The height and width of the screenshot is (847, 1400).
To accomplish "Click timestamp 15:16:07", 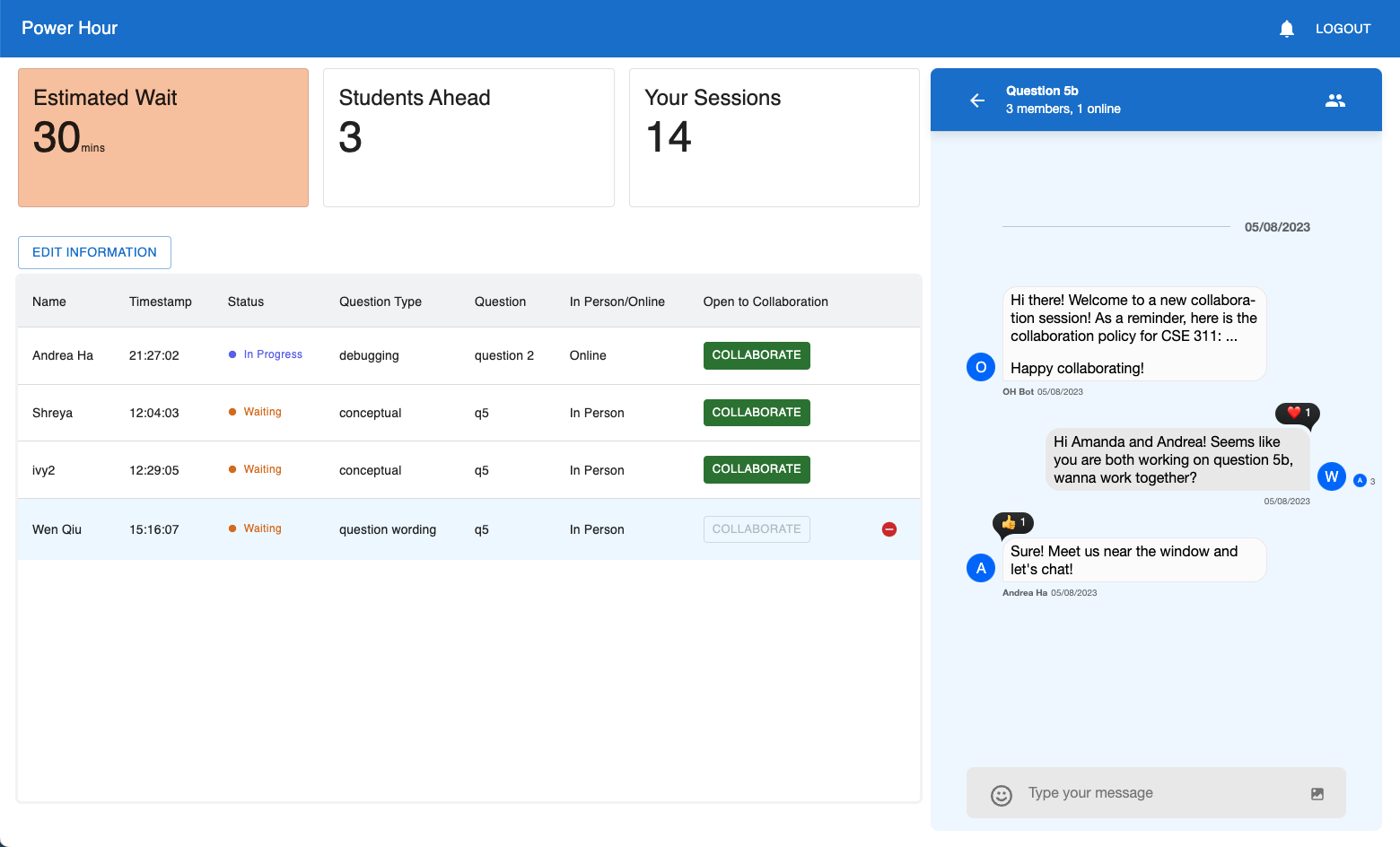I will [x=154, y=529].
